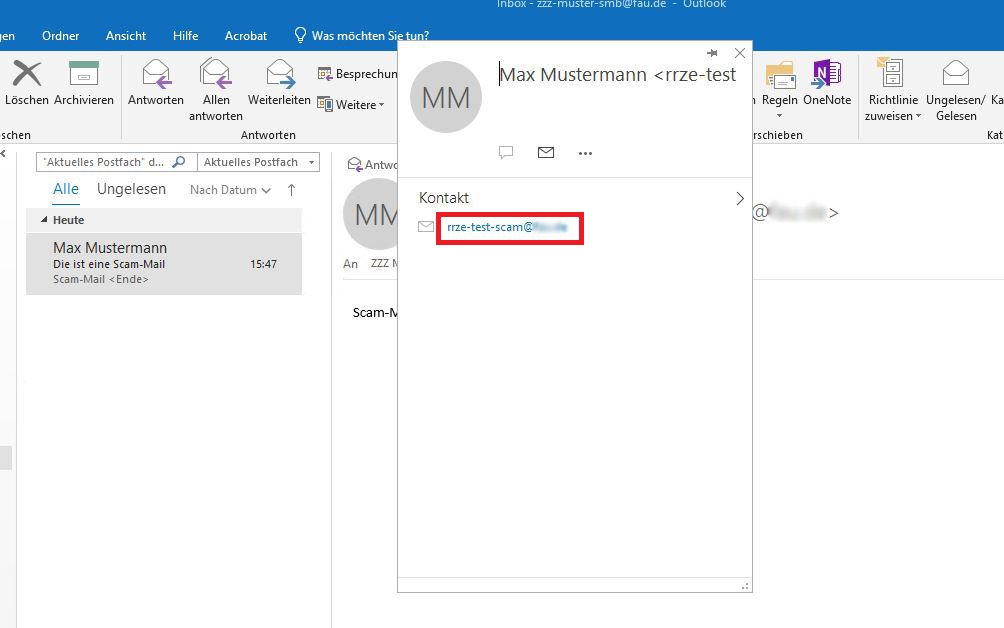Viewport: 1004px width, 628px height.
Task: Click the mailbox search input field
Action: pyautogui.click(x=105, y=162)
